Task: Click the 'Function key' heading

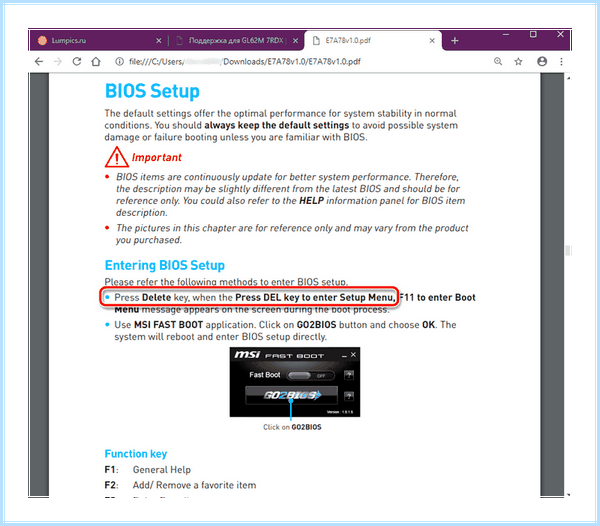Action: tap(136, 454)
